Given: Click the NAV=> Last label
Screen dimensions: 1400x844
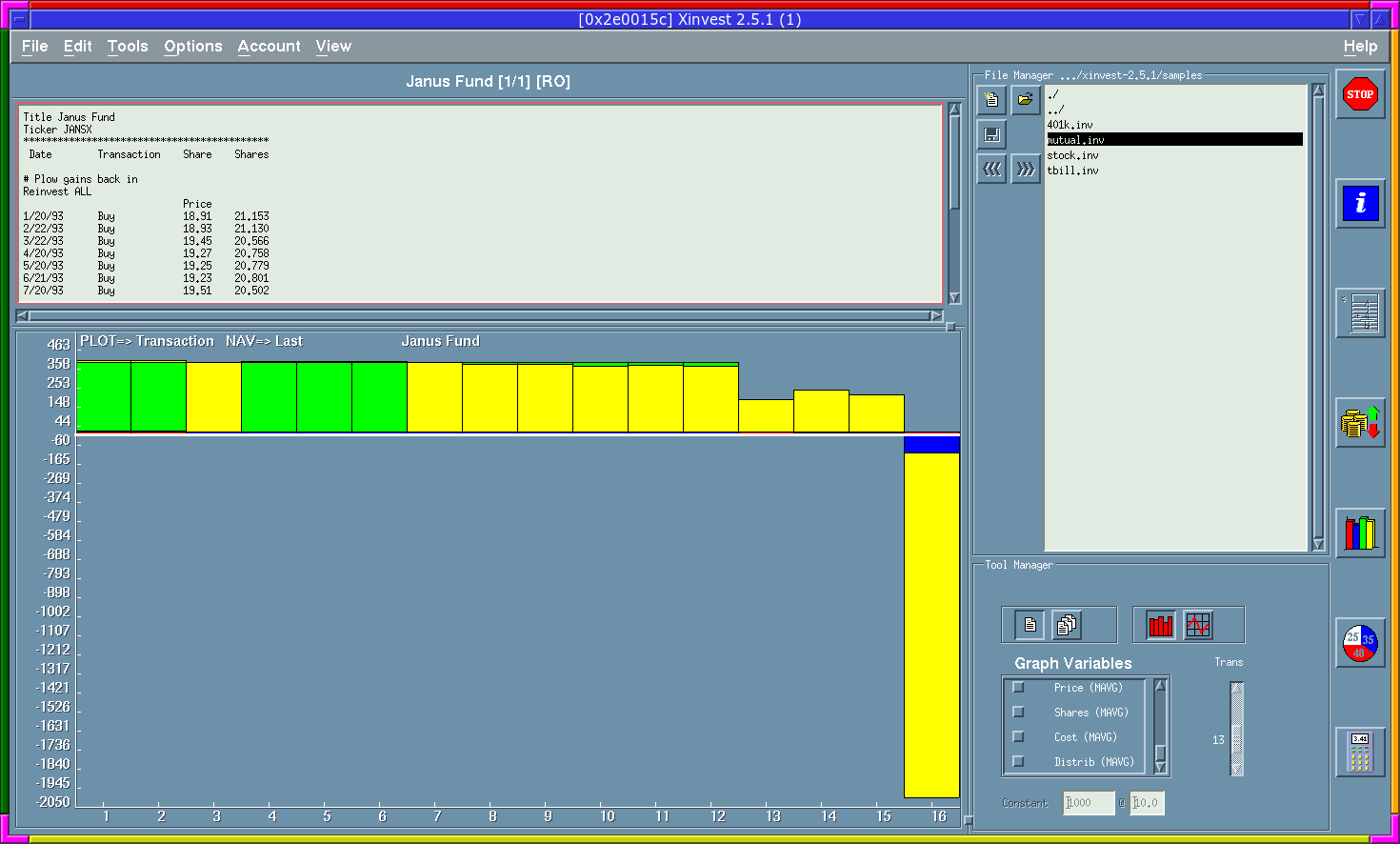Looking at the screenshot, I should (264, 341).
